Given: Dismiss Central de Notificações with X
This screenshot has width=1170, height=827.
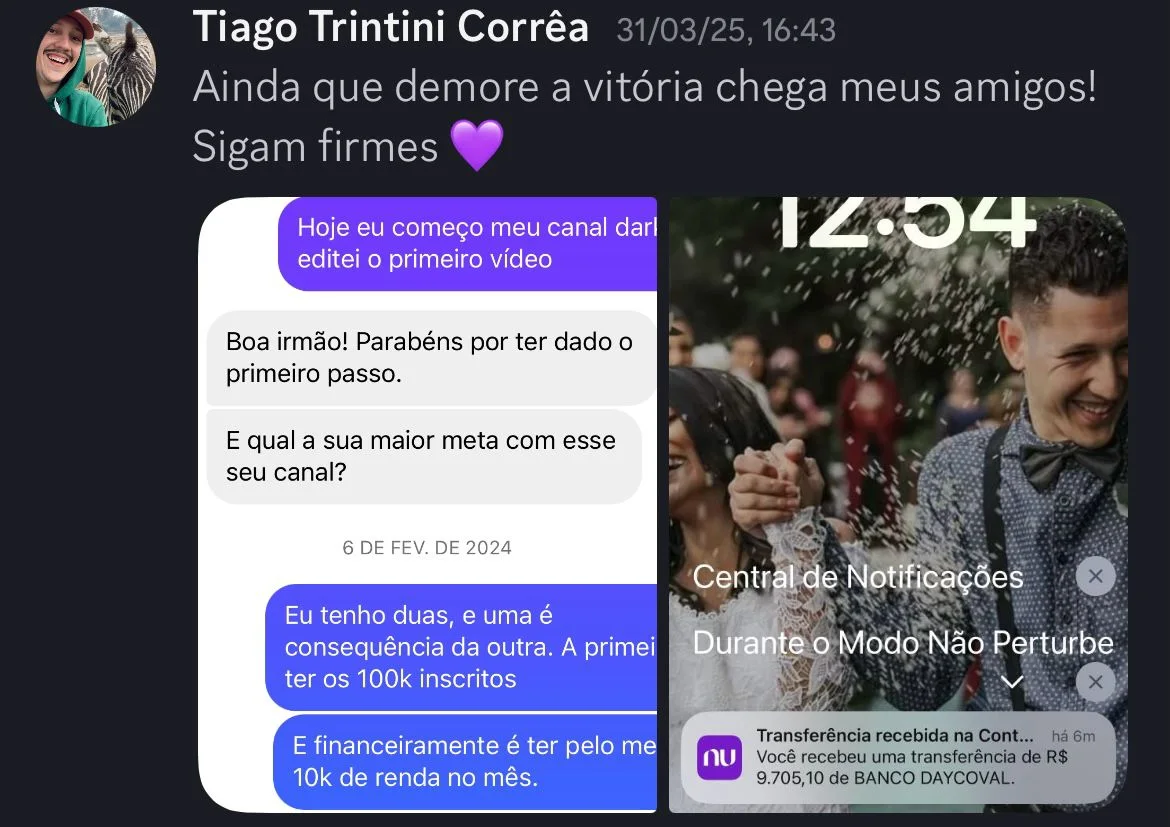Looking at the screenshot, I should [1095, 576].
